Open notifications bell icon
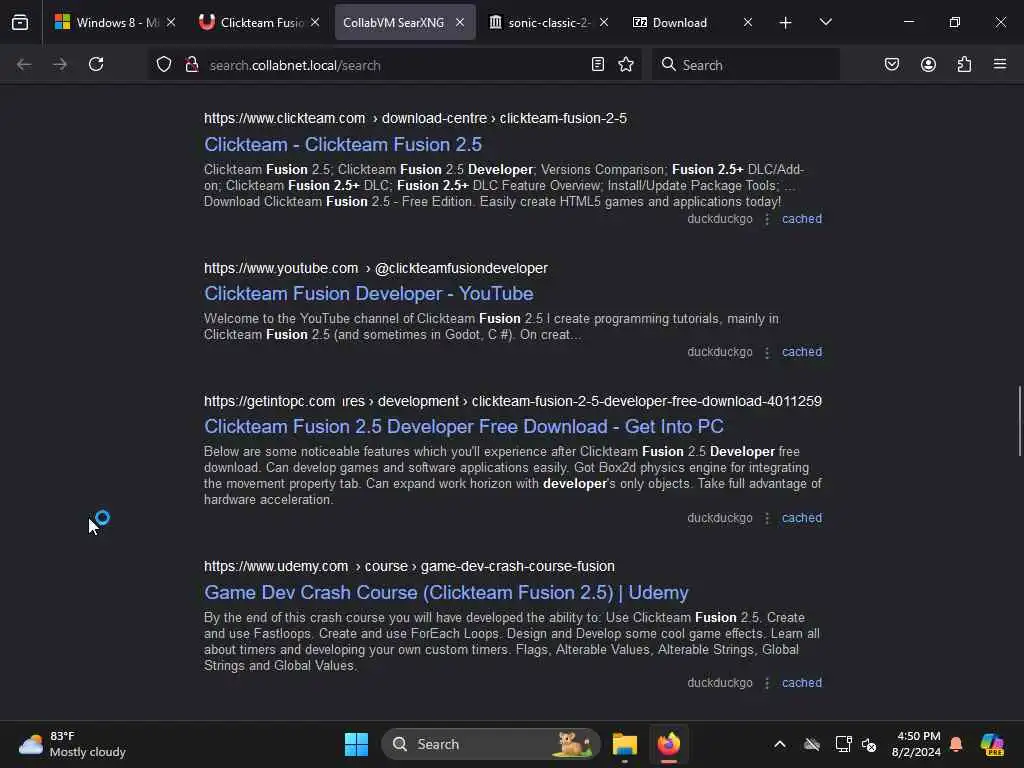Viewport: 1024px width, 768px height. point(956,744)
